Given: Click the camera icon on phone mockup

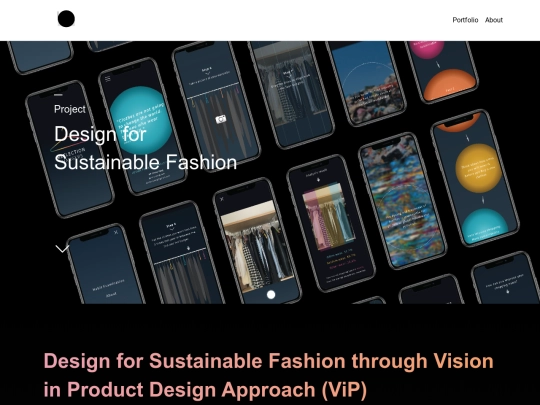Looking at the screenshot, I should [x=221, y=119].
